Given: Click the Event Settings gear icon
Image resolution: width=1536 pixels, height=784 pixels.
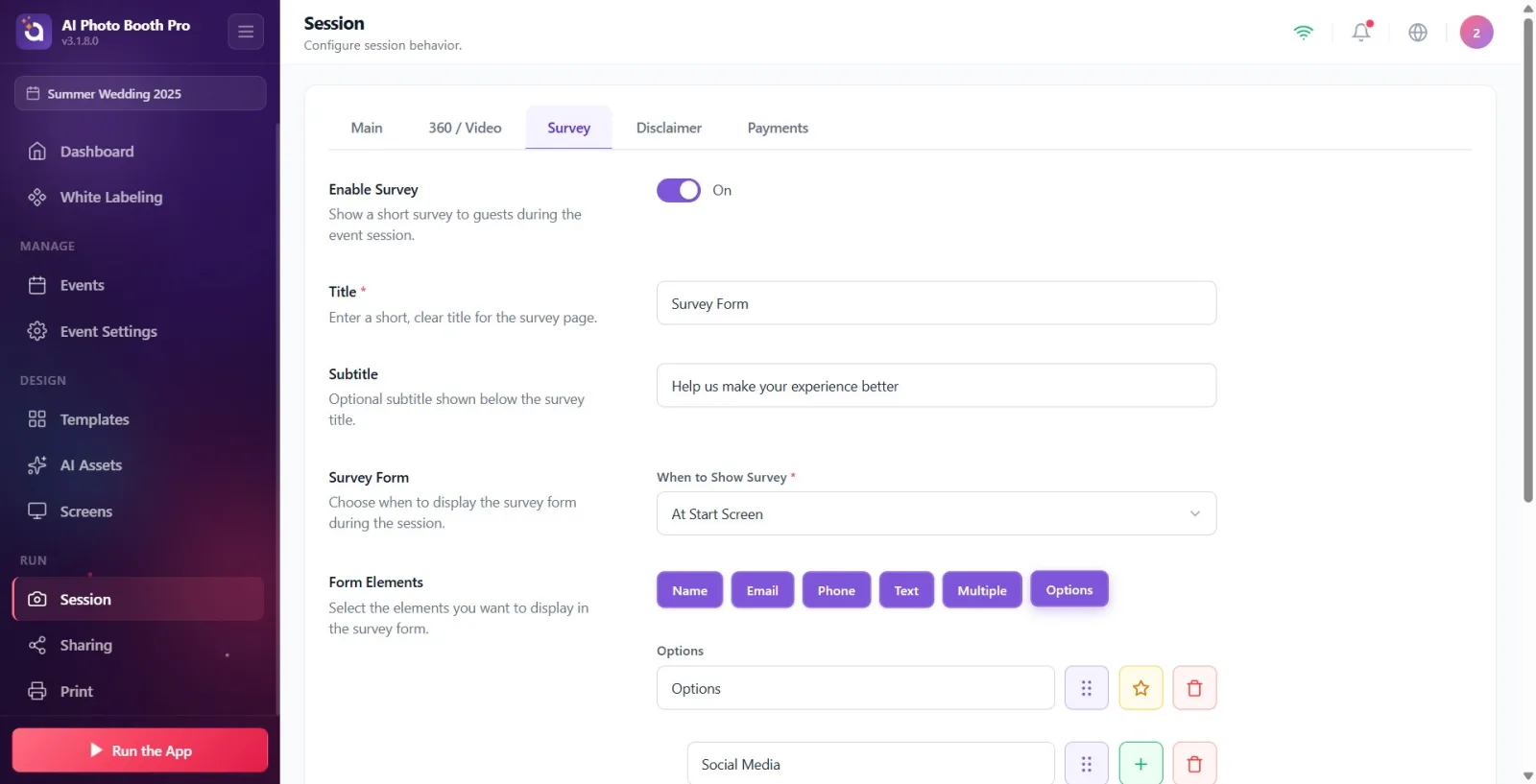Looking at the screenshot, I should (37, 331).
